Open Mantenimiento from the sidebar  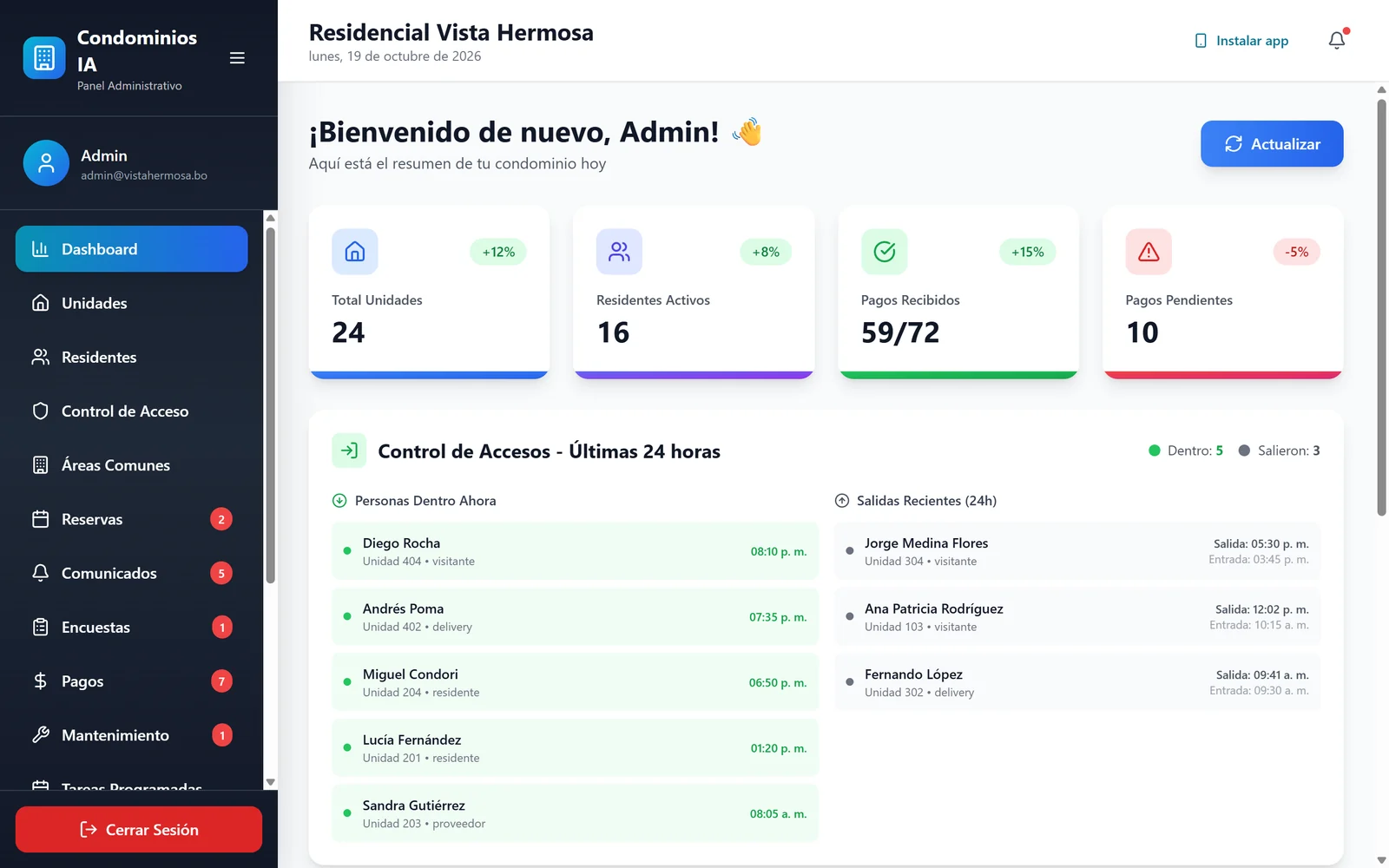point(131,735)
